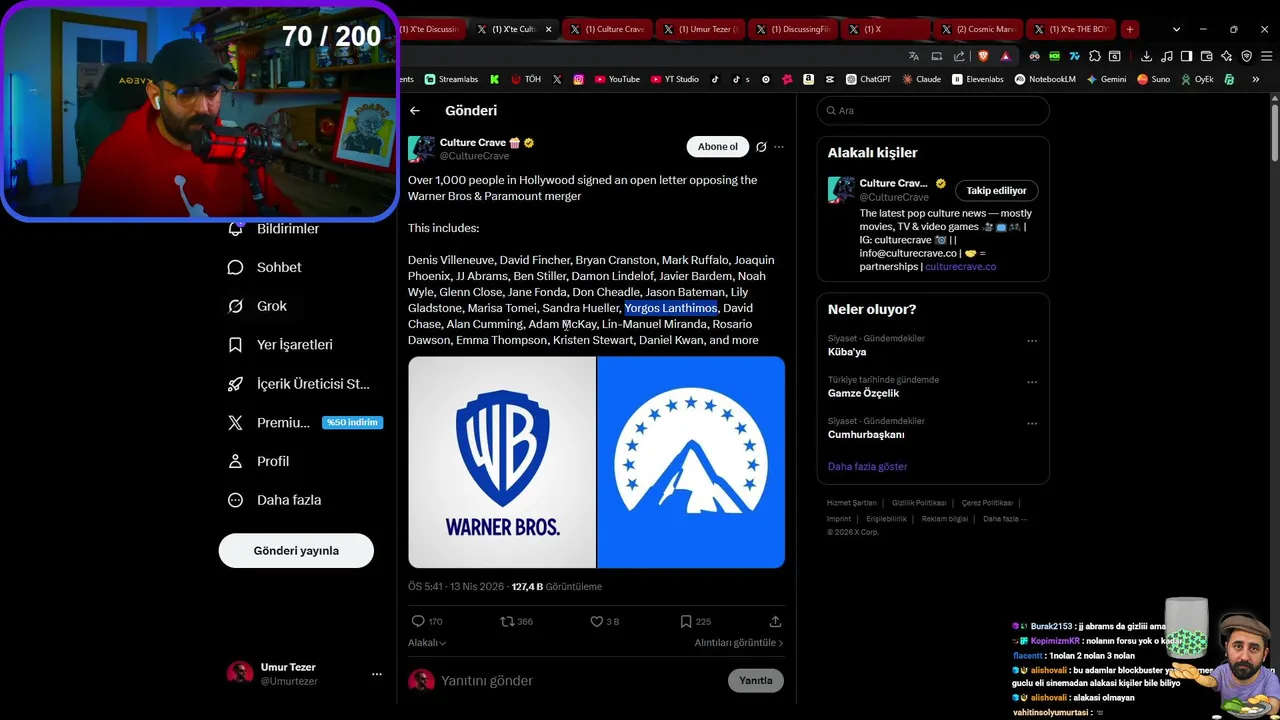Expand Daha fazla menu in sidebar
This screenshot has width=1280, height=720.
(275, 500)
